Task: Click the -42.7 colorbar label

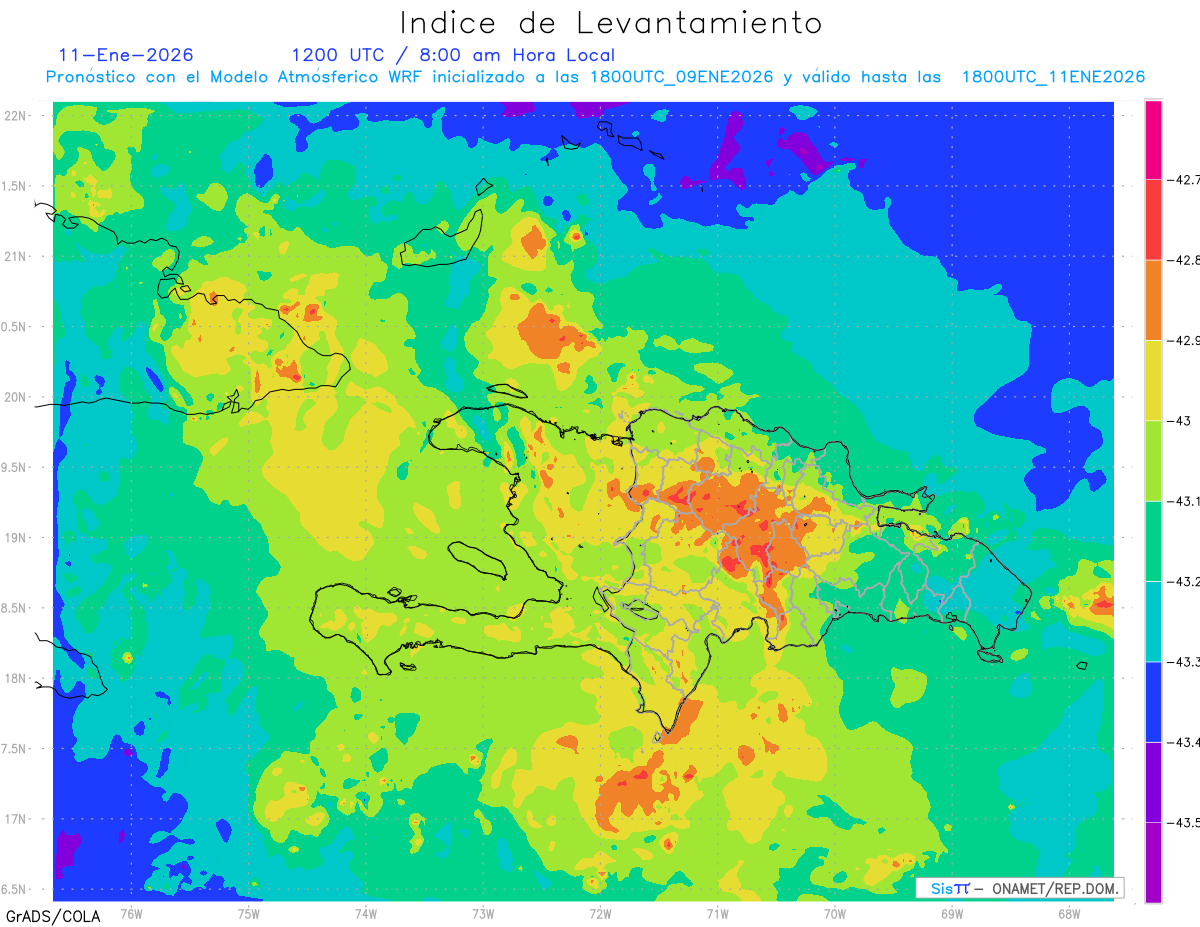Action: [1183, 181]
